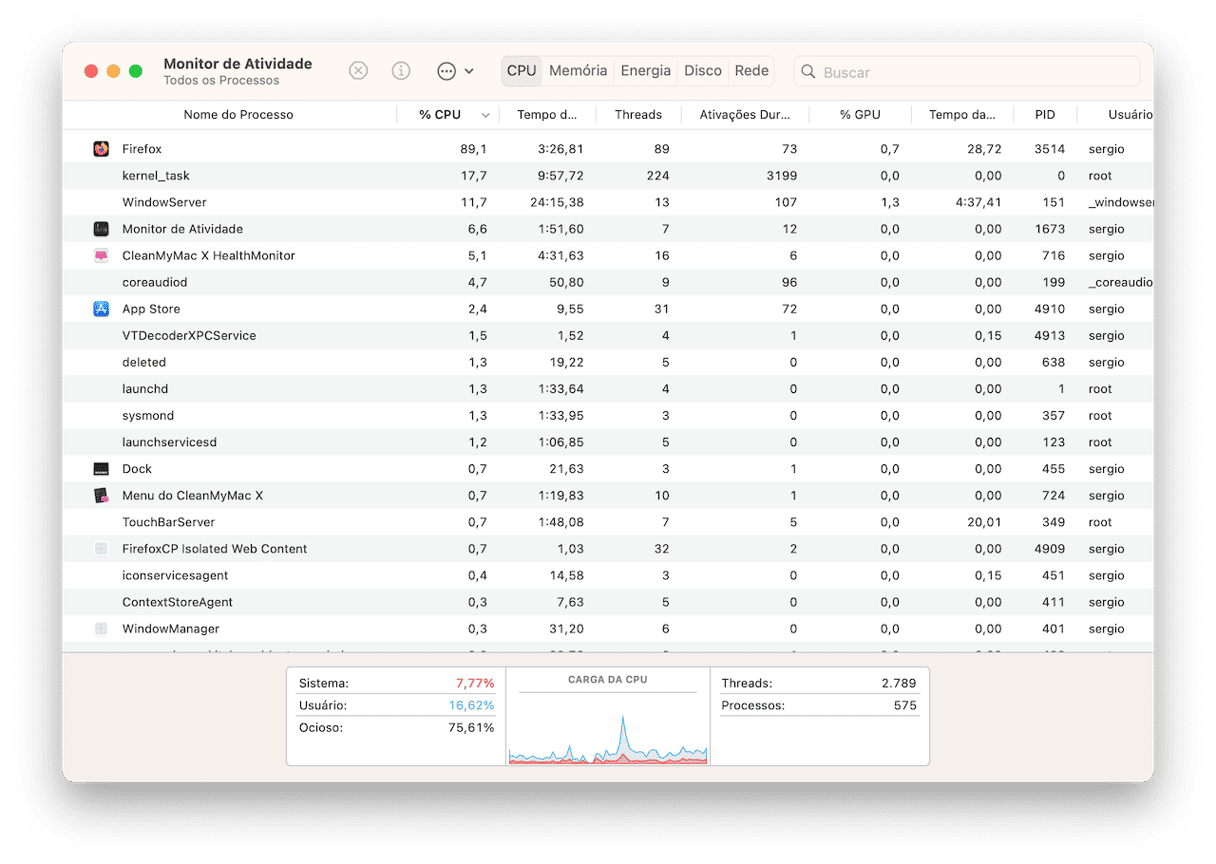Sort by % CPU column header
The height and width of the screenshot is (864, 1216).
(440, 115)
